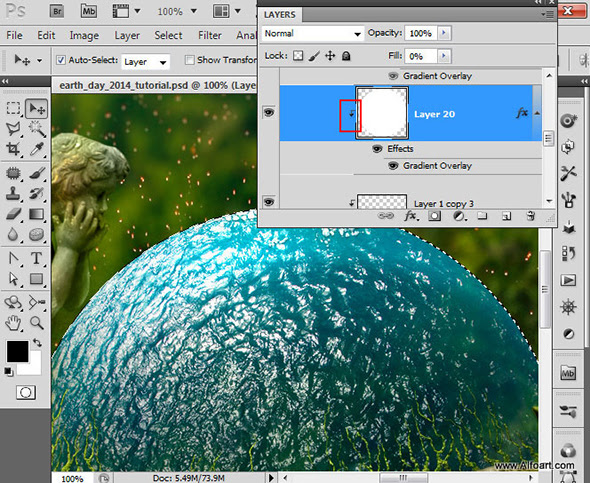Click the delete layer trash icon
Image resolution: width=590 pixels, height=483 pixels.
click(531, 216)
